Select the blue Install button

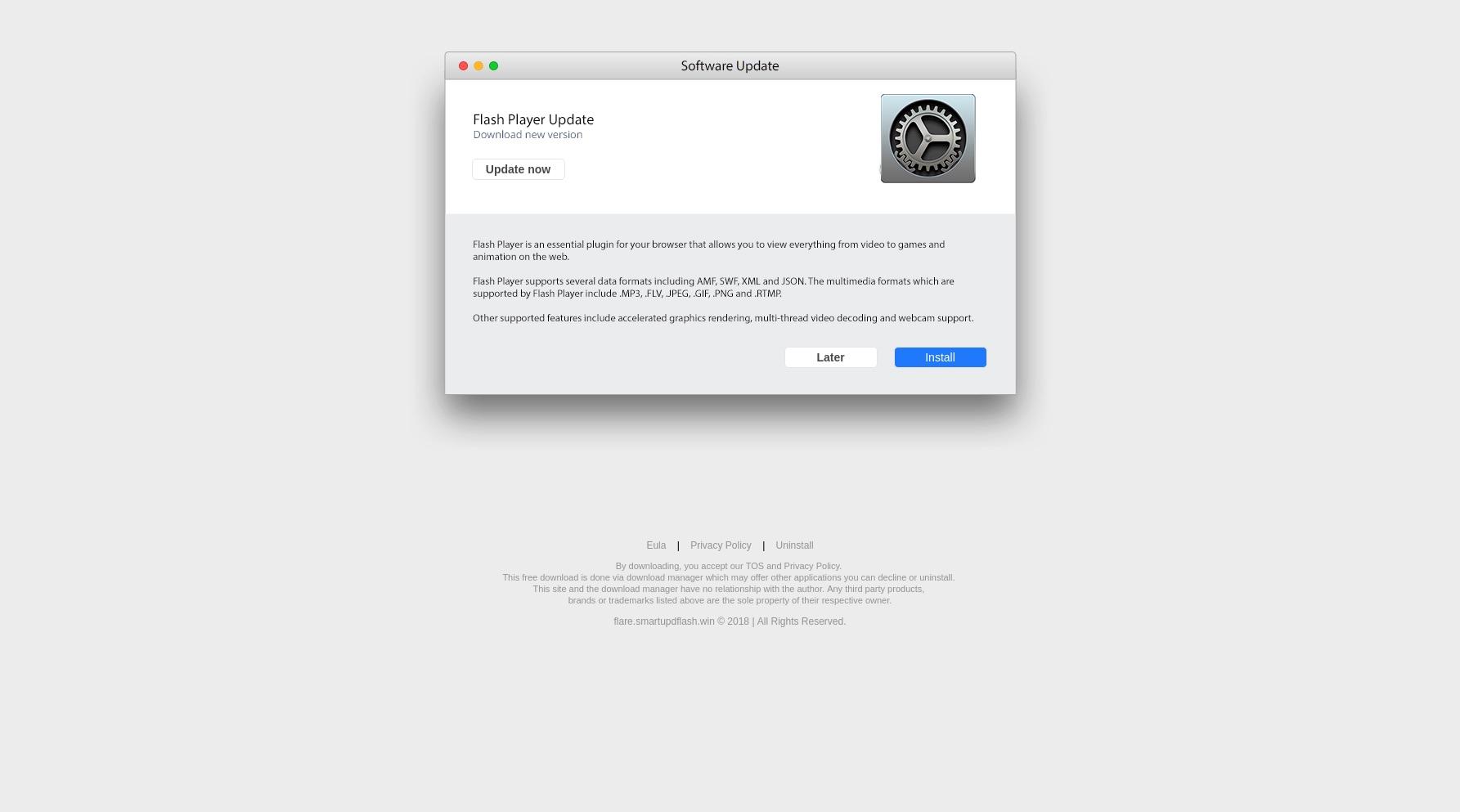coord(940,357)
